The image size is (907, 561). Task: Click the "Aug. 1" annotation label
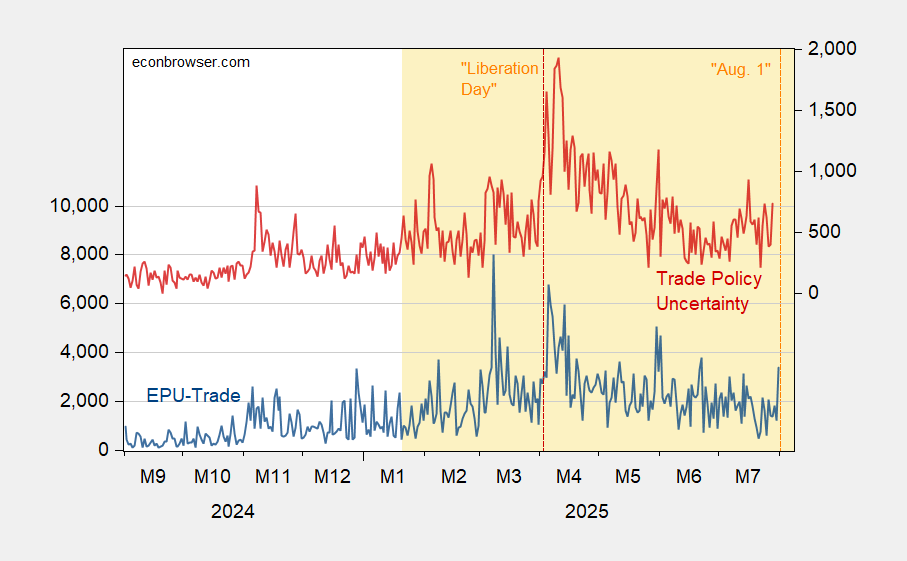[x=742, y=70]
